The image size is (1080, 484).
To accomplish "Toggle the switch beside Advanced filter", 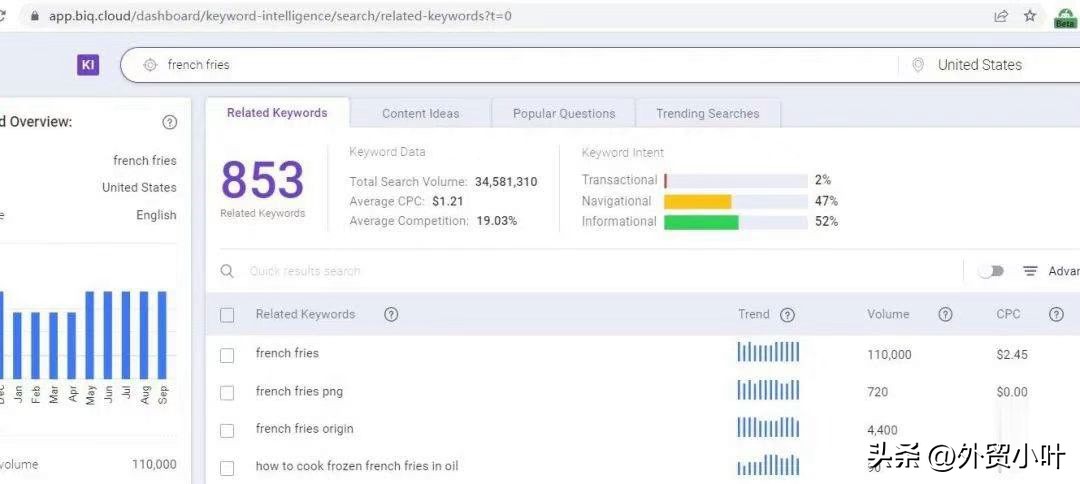I will coord(990,271).
